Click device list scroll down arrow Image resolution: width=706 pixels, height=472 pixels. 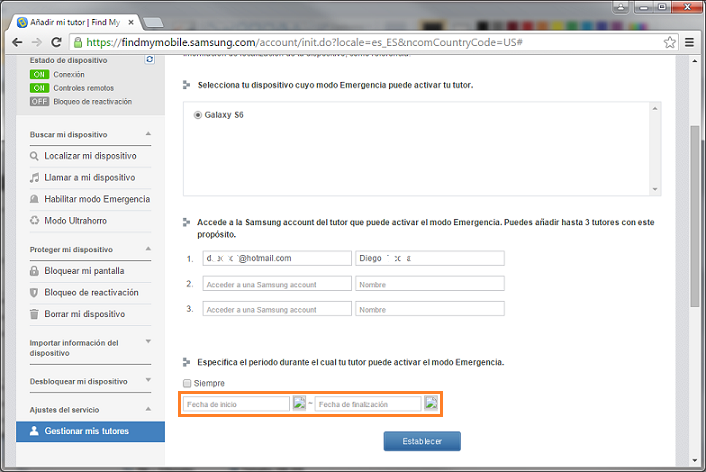click(x=655, y=189)
